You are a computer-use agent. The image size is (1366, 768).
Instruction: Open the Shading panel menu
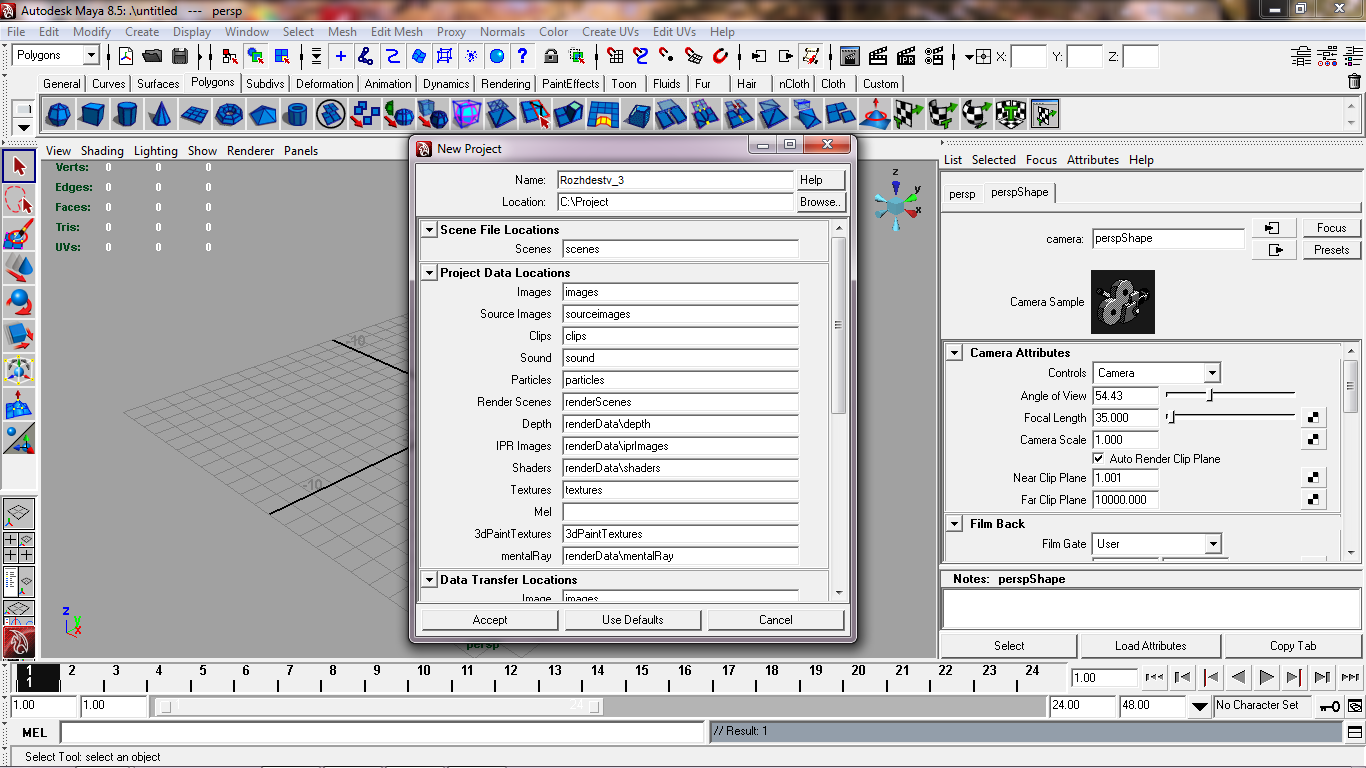102,151
